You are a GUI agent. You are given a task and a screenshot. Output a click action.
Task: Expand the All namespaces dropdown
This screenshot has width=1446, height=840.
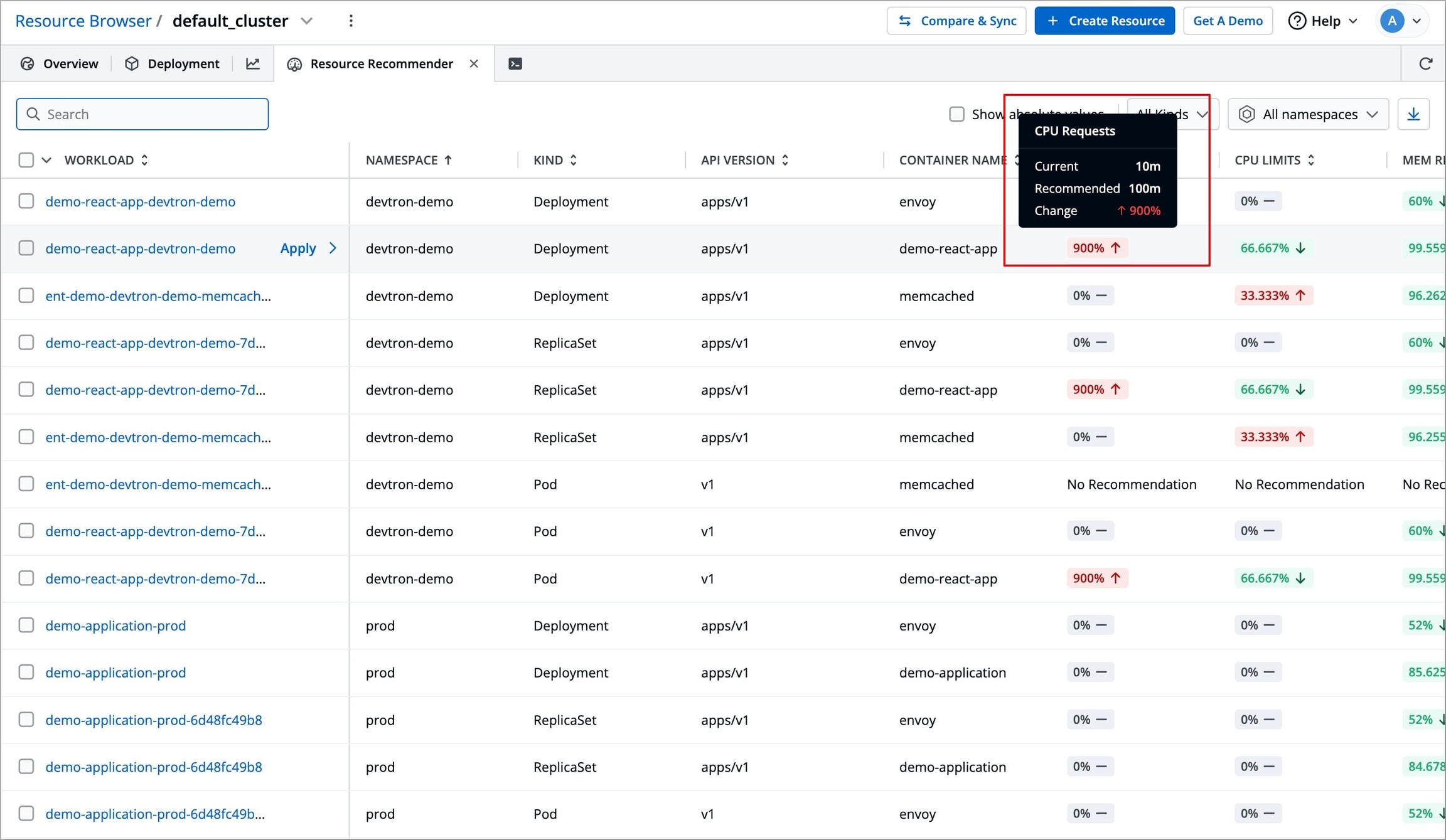pos(1308,114)
